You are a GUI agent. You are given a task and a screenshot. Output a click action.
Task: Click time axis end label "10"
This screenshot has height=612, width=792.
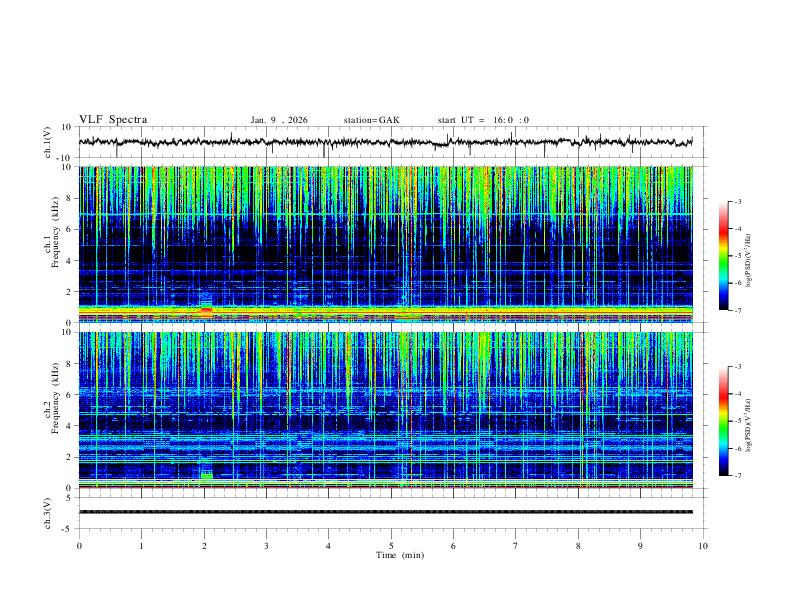[703, 546]
